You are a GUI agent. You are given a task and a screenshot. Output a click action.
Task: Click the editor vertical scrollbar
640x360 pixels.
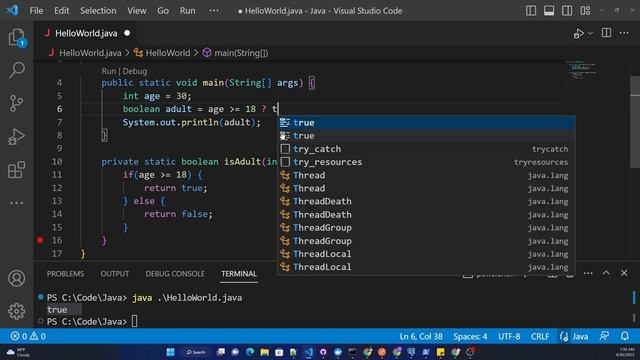[635, 122]
